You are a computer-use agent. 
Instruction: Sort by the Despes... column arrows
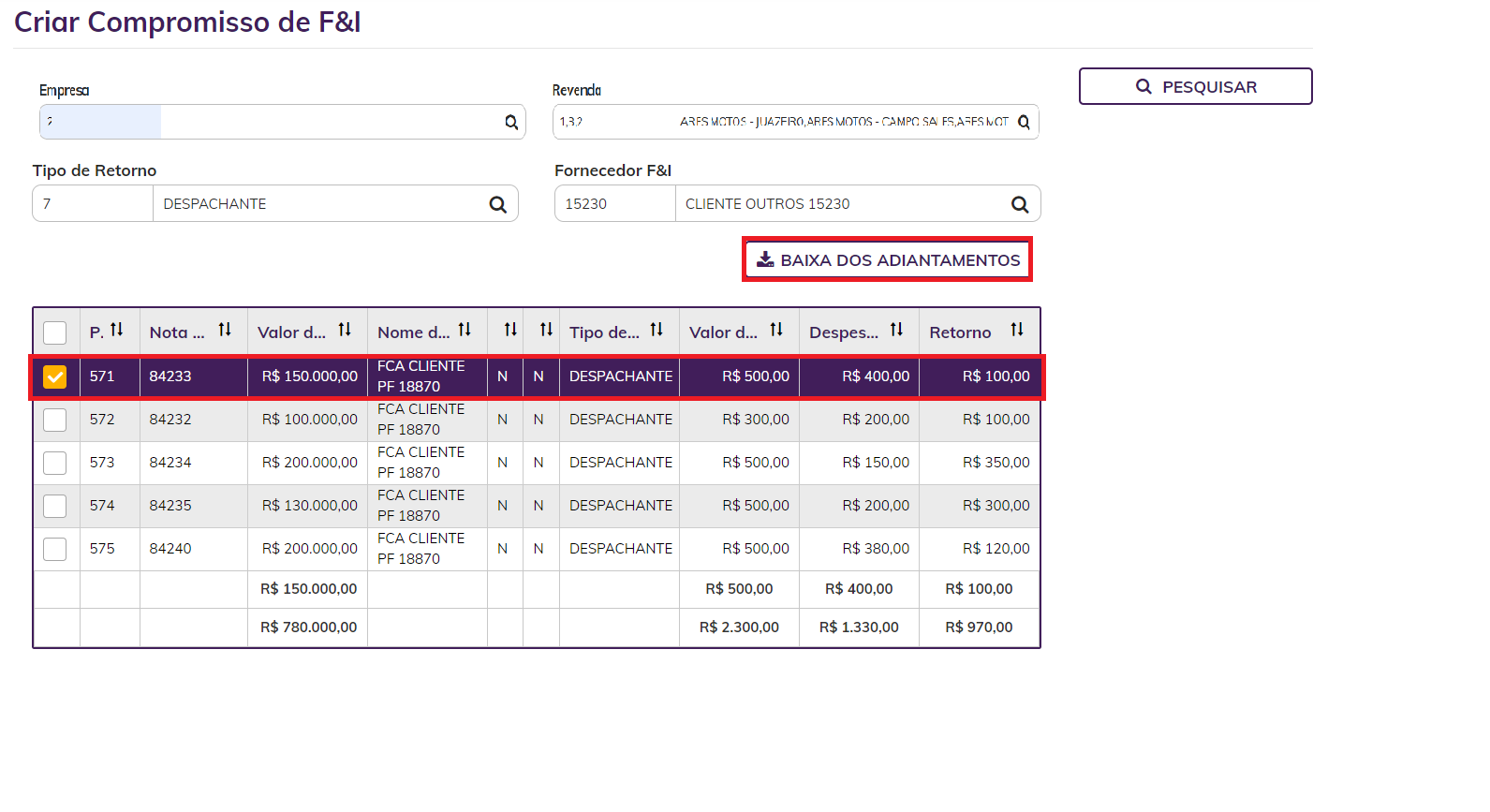(896, 330)
